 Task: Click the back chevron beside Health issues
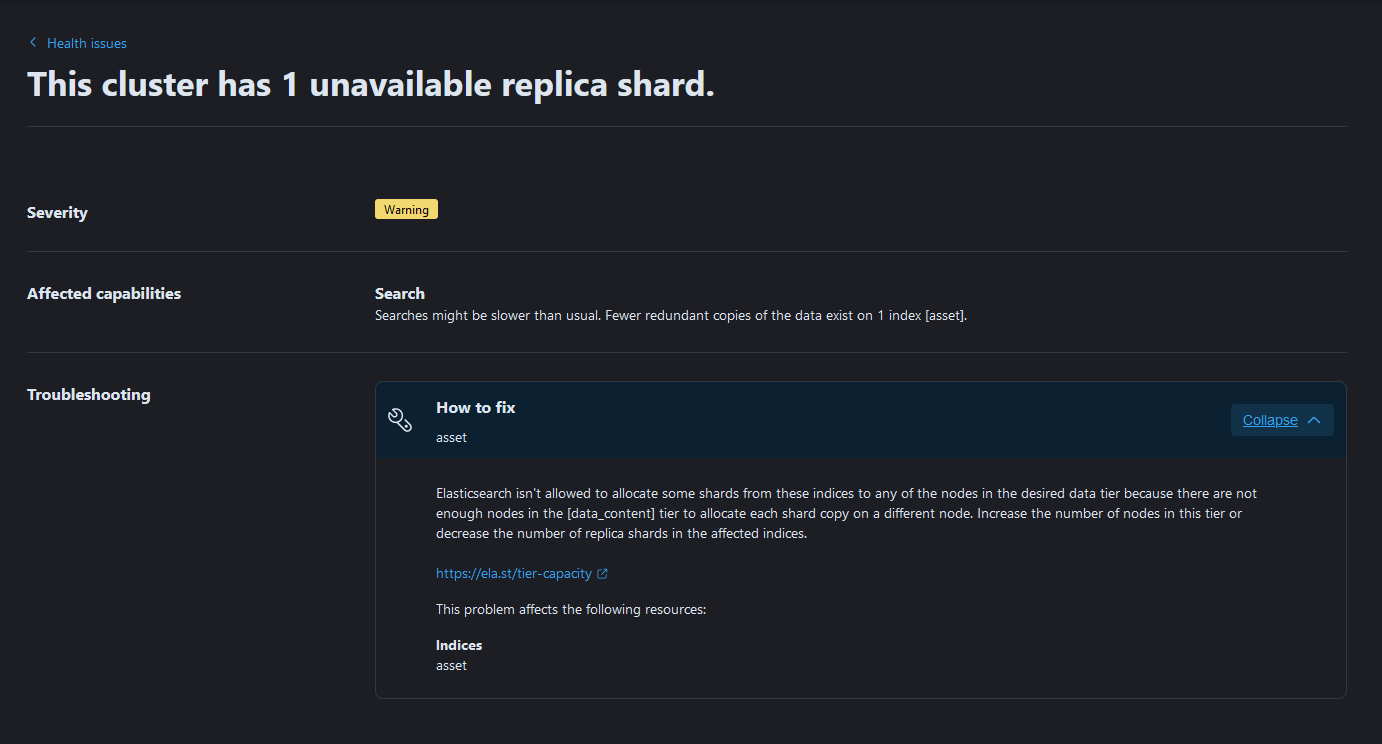33,43
